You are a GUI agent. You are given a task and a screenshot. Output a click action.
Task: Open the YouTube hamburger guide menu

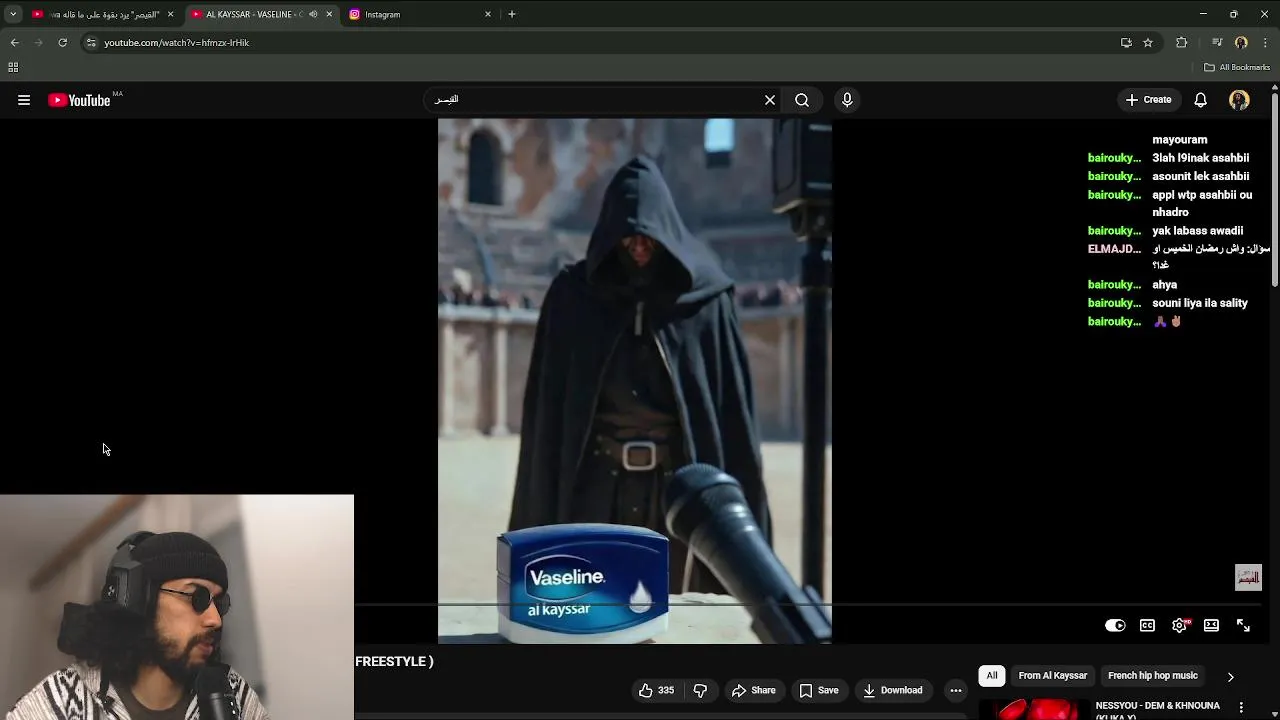(x=24, y=100)
